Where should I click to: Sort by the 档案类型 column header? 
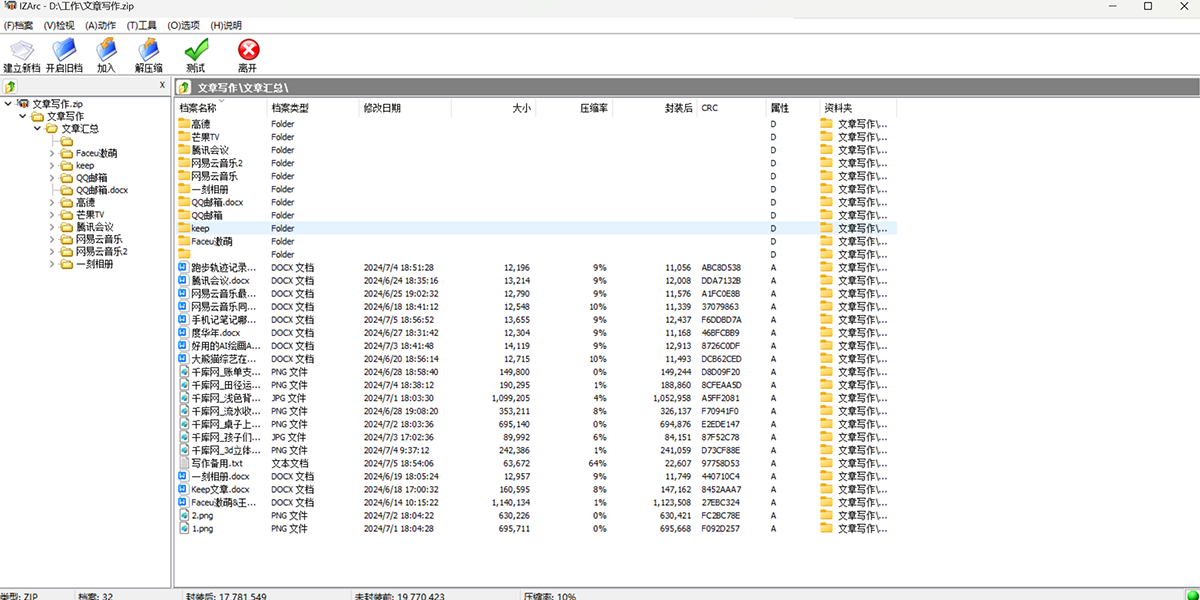click(313, 108)
